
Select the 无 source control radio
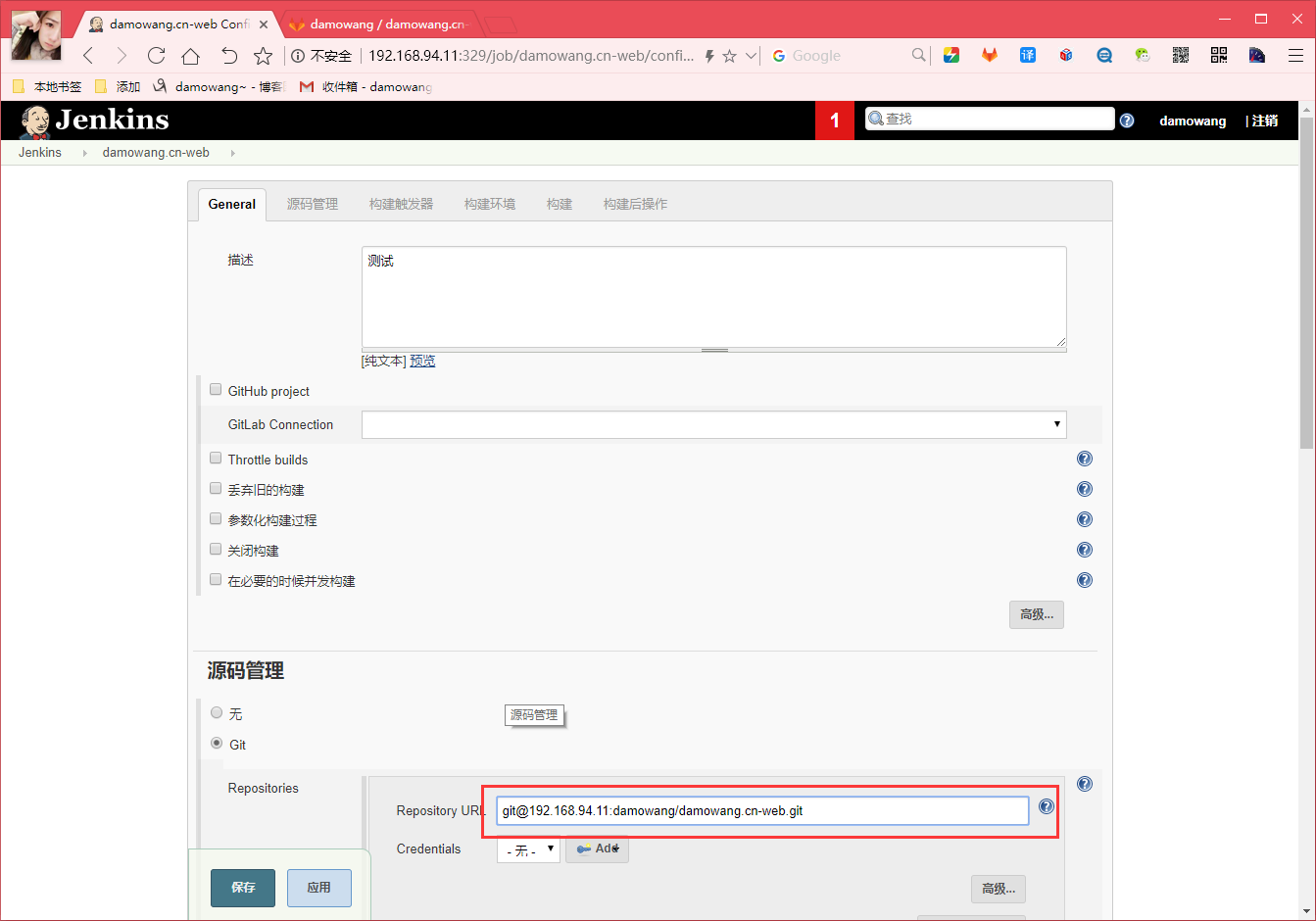pyautogui.click(x=217, y=712)
